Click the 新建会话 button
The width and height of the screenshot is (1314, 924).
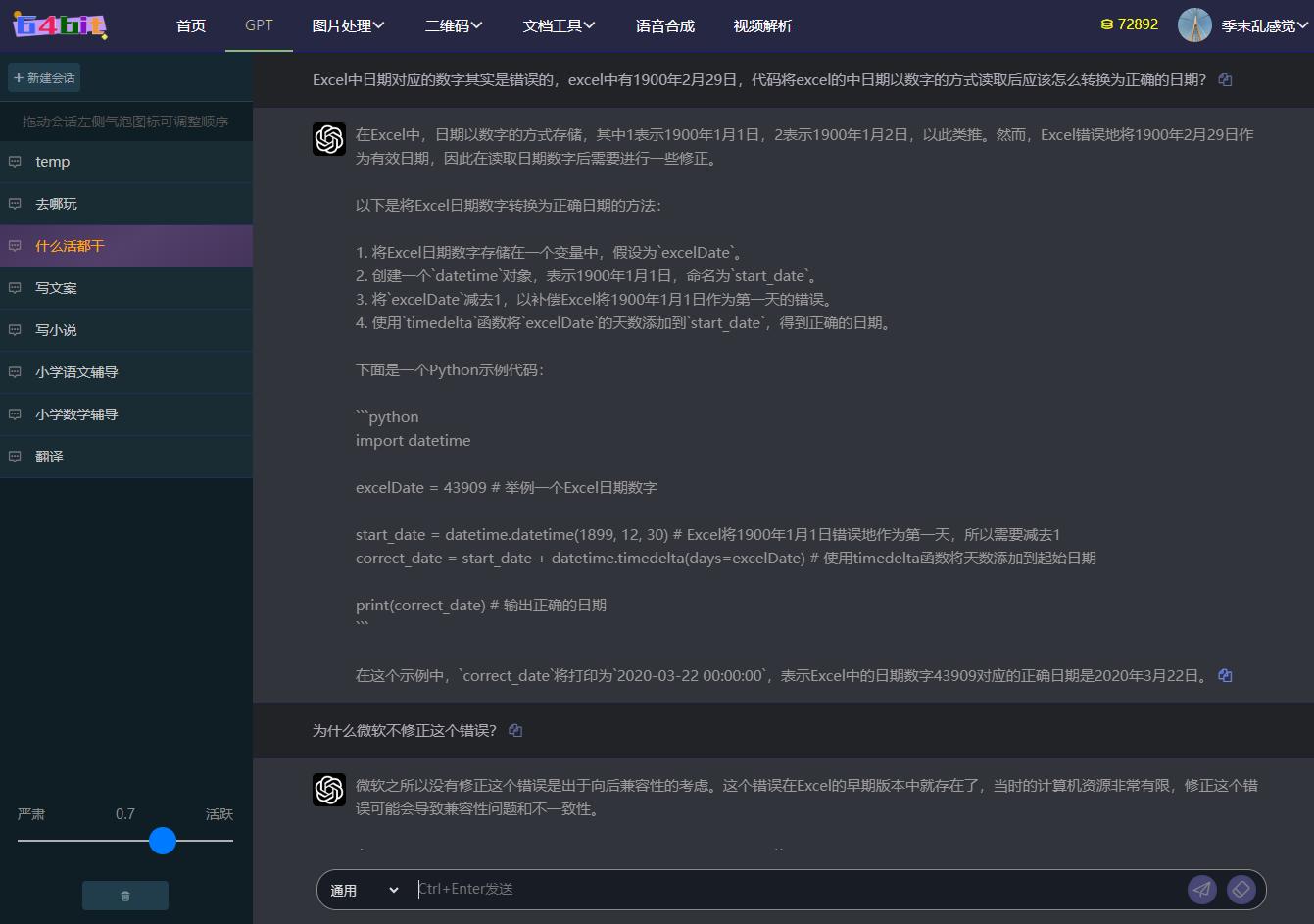[44, 77]
